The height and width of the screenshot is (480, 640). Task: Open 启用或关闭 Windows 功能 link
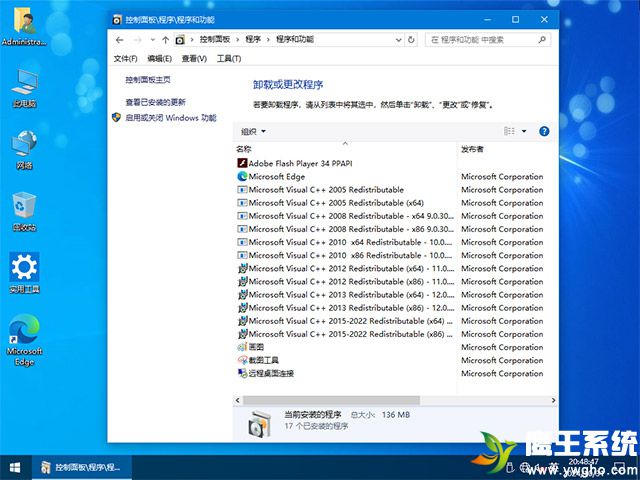[171, 118]
